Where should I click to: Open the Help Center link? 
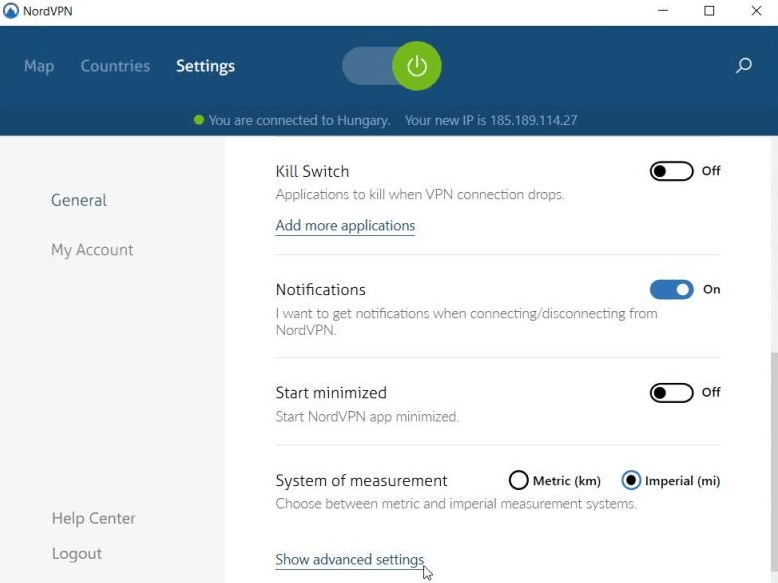(93, 518)
